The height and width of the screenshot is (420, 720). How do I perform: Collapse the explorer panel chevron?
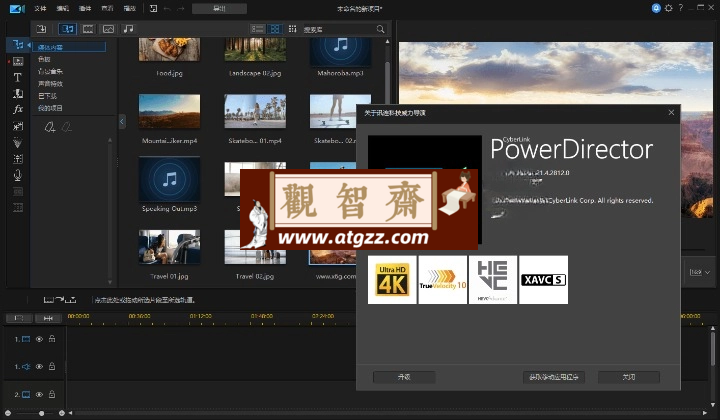click(x=122, y=122)
